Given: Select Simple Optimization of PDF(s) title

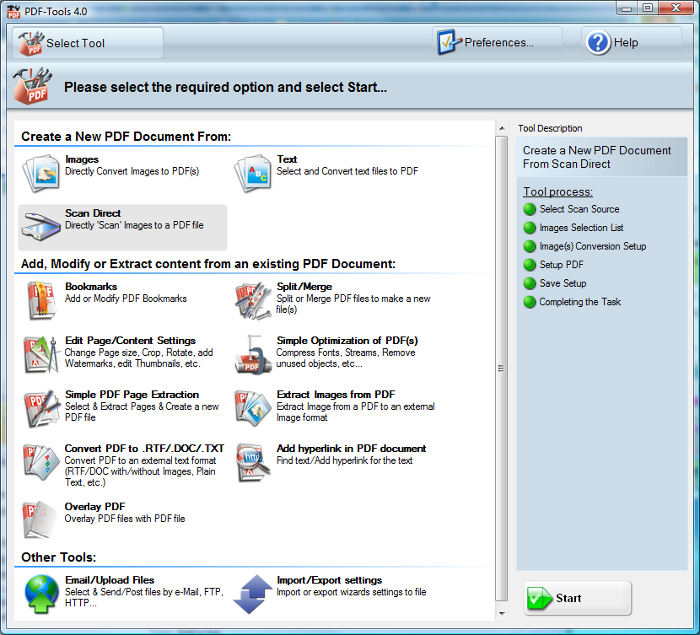Looking at the screenshot, I should click(347, 341).
